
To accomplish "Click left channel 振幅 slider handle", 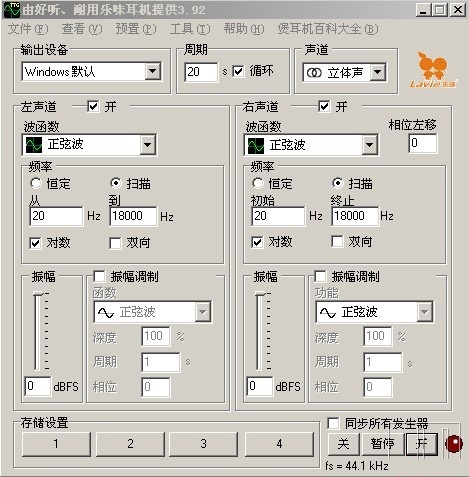I will 39,294.
